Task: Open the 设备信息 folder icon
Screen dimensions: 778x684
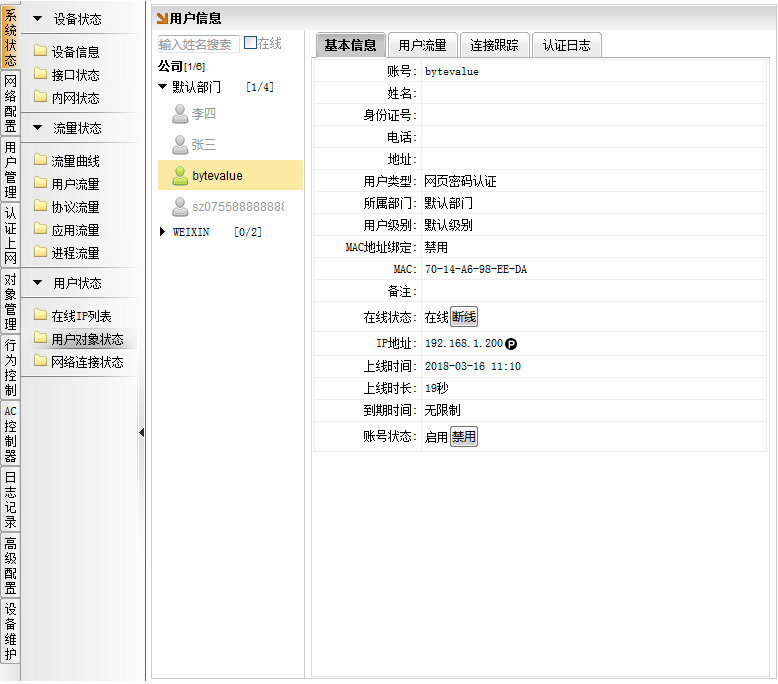Action: 40,52
